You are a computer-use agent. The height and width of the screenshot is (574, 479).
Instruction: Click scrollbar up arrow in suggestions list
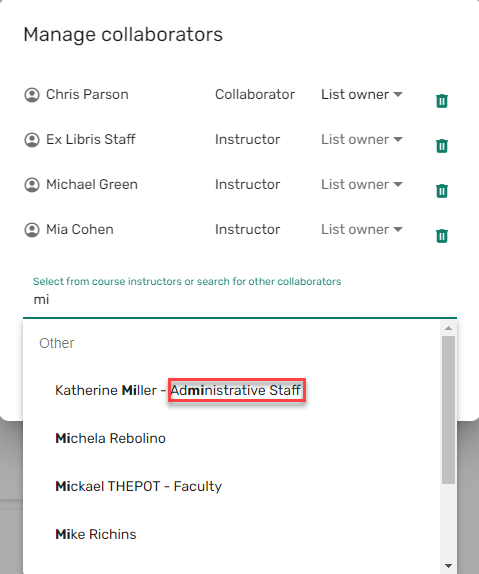point(449,328)
